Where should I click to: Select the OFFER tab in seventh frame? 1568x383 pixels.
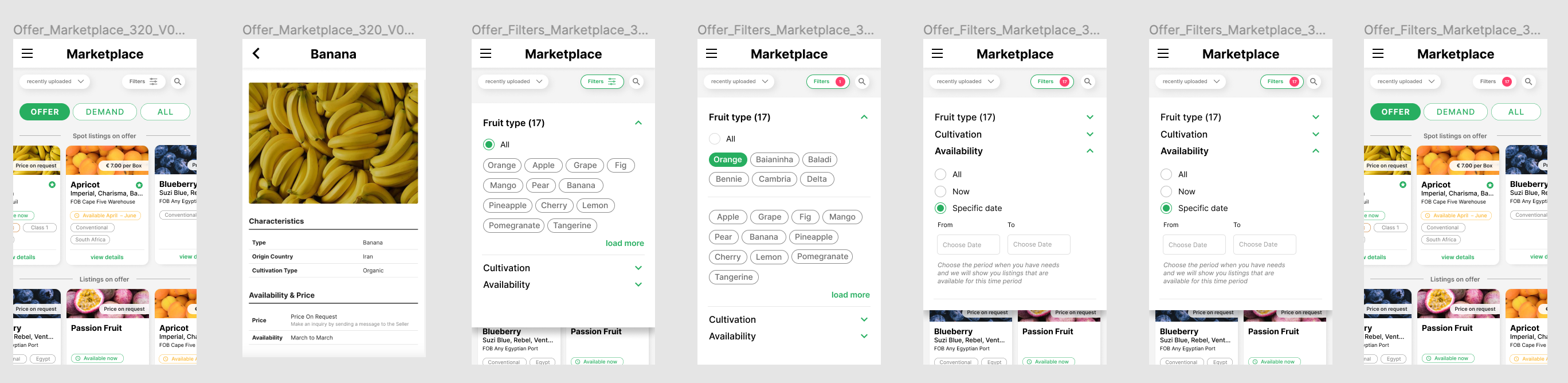(x=1395, y=112)
